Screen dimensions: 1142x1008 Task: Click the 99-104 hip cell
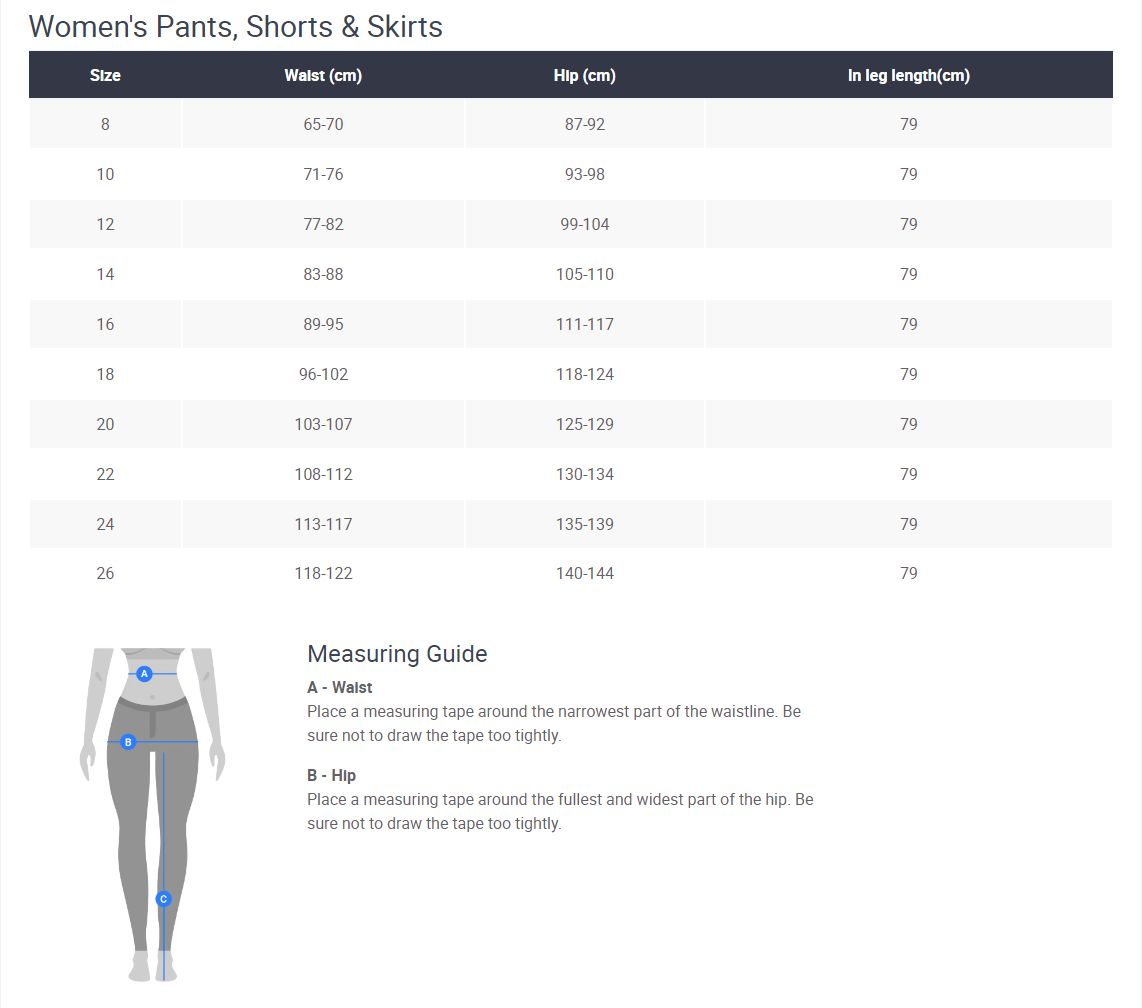(585, 224)
